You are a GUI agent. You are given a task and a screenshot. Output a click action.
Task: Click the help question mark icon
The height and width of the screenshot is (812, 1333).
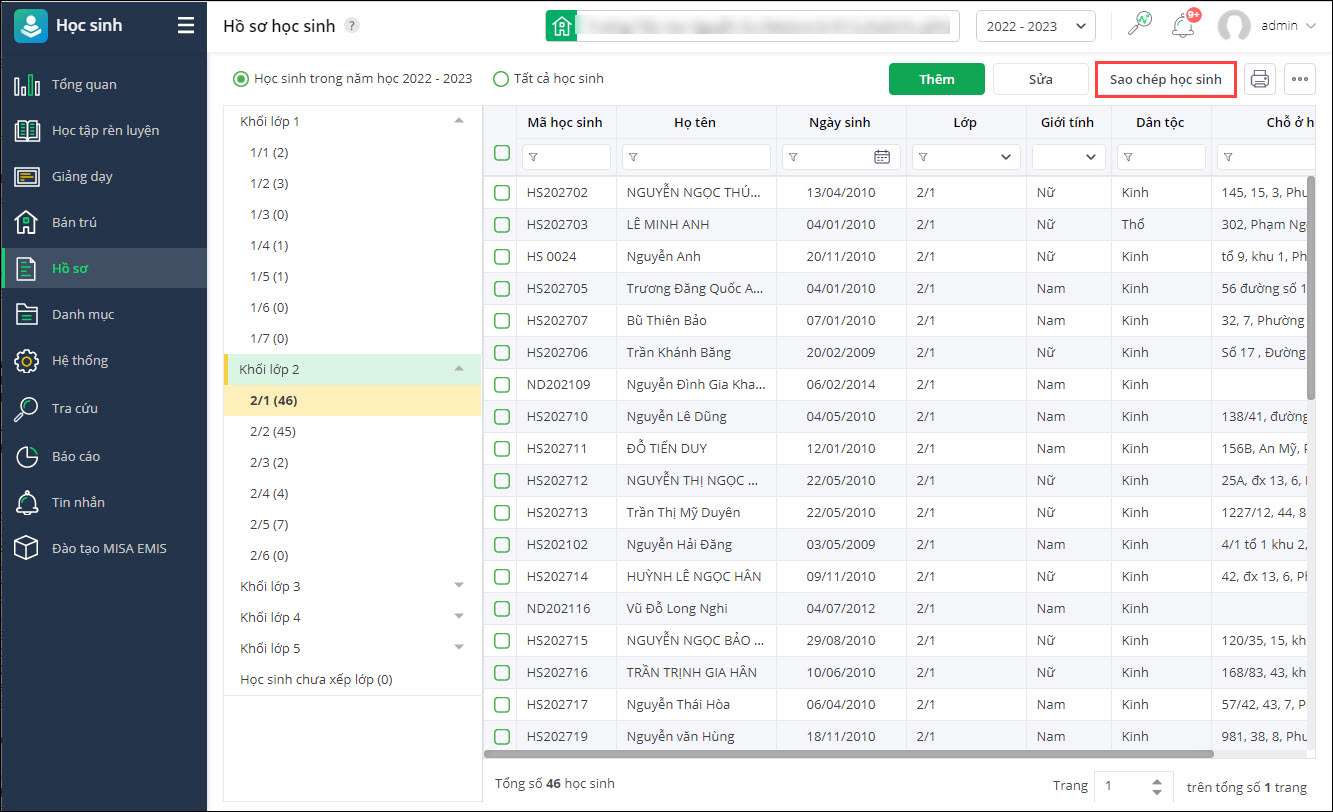[352, 26]
